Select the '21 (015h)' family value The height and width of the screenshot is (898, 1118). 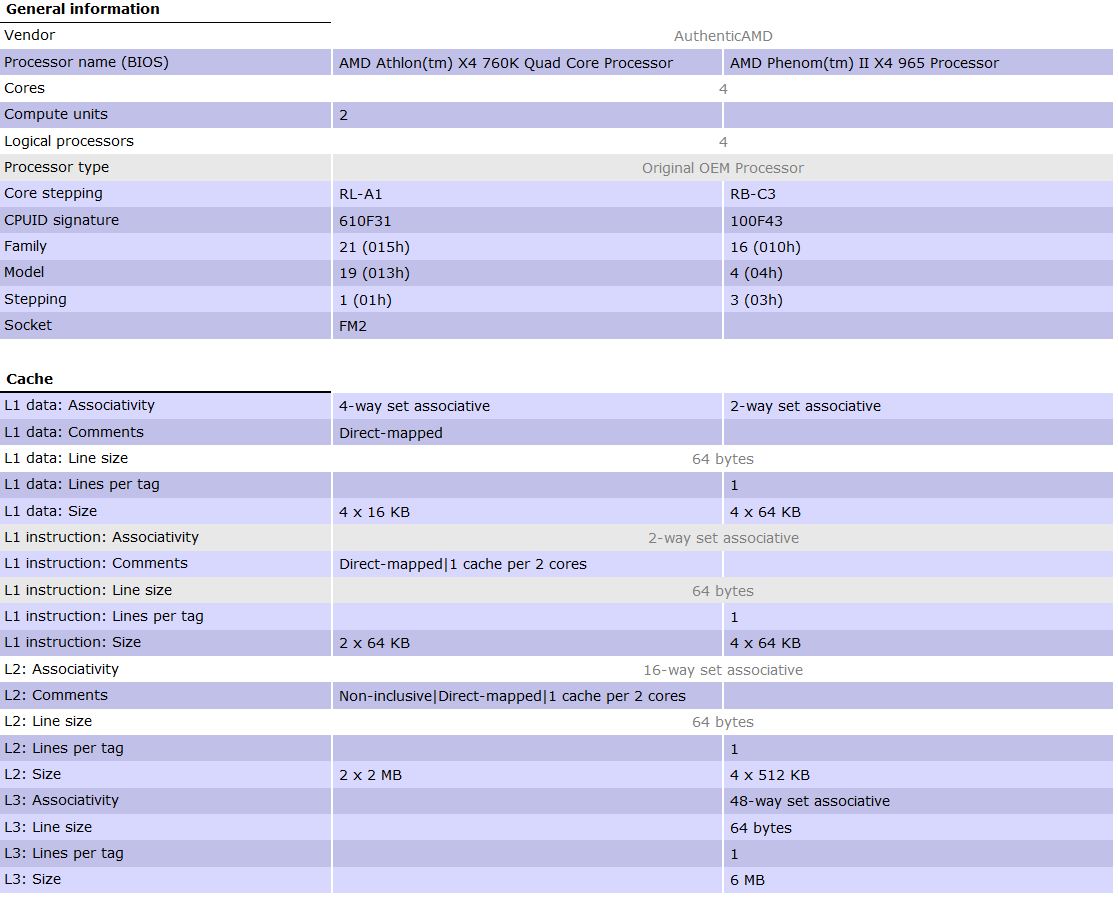[x=374, y=247]
